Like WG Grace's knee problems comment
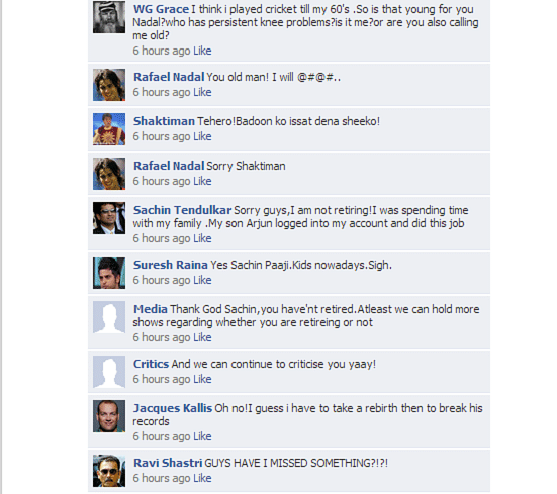Viewport: 557px width, 494px height. (x=202, y=51)
